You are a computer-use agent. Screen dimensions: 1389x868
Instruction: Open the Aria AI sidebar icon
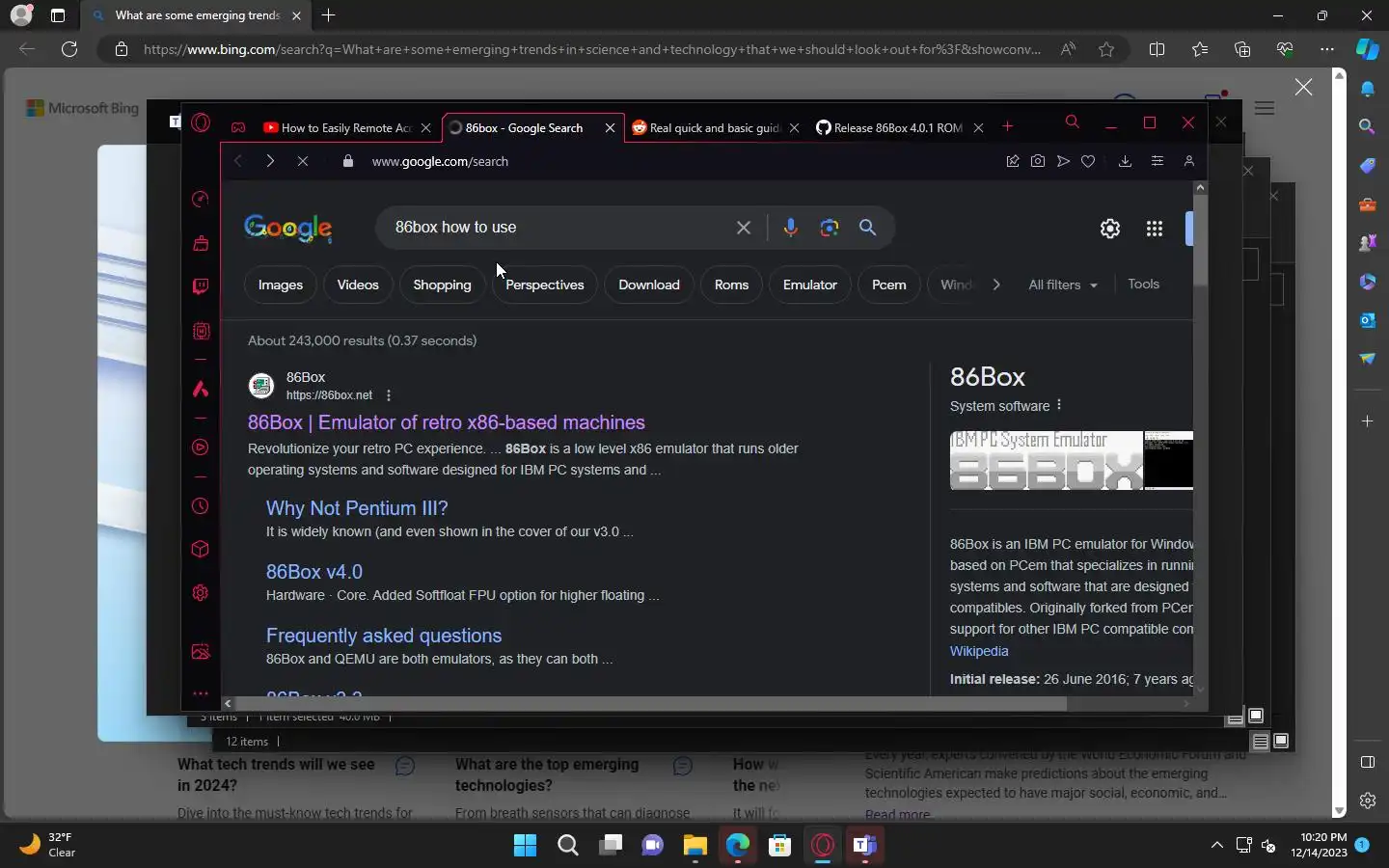[201, 389]
